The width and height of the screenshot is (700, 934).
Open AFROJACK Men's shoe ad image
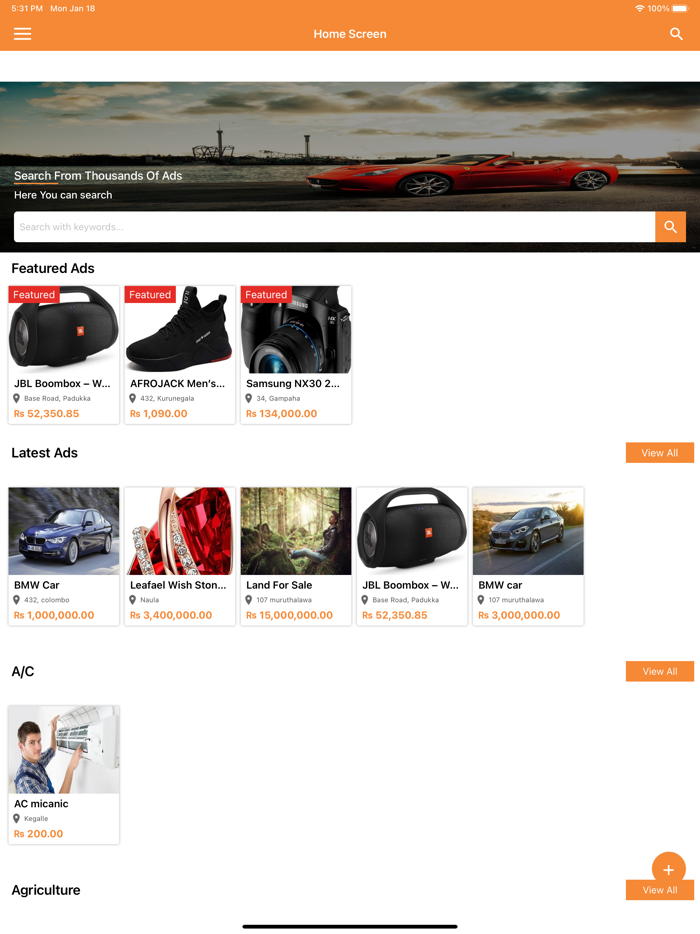coord(180,329)
